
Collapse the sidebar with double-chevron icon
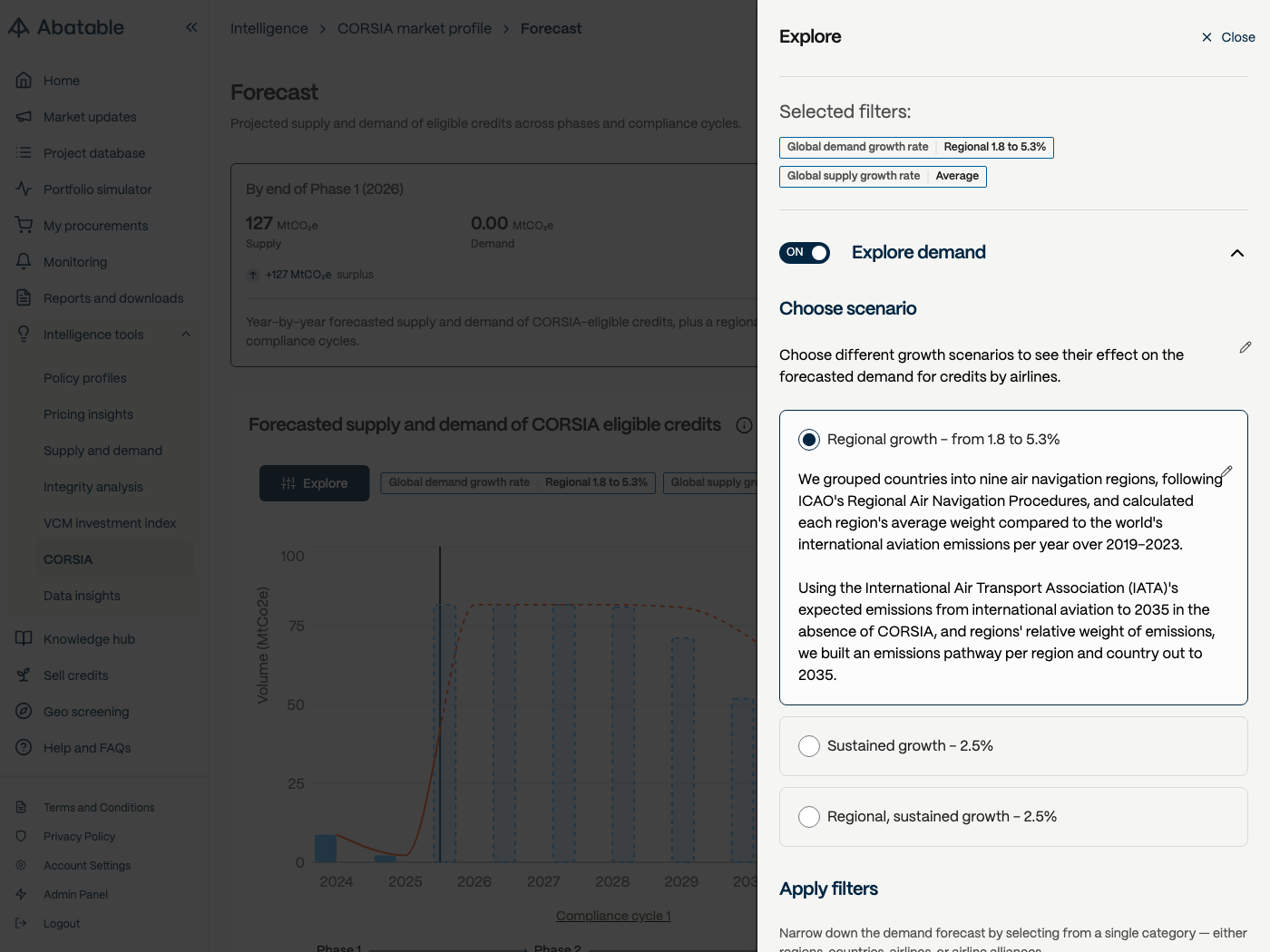pyautogui.click(x=191, y=27)
